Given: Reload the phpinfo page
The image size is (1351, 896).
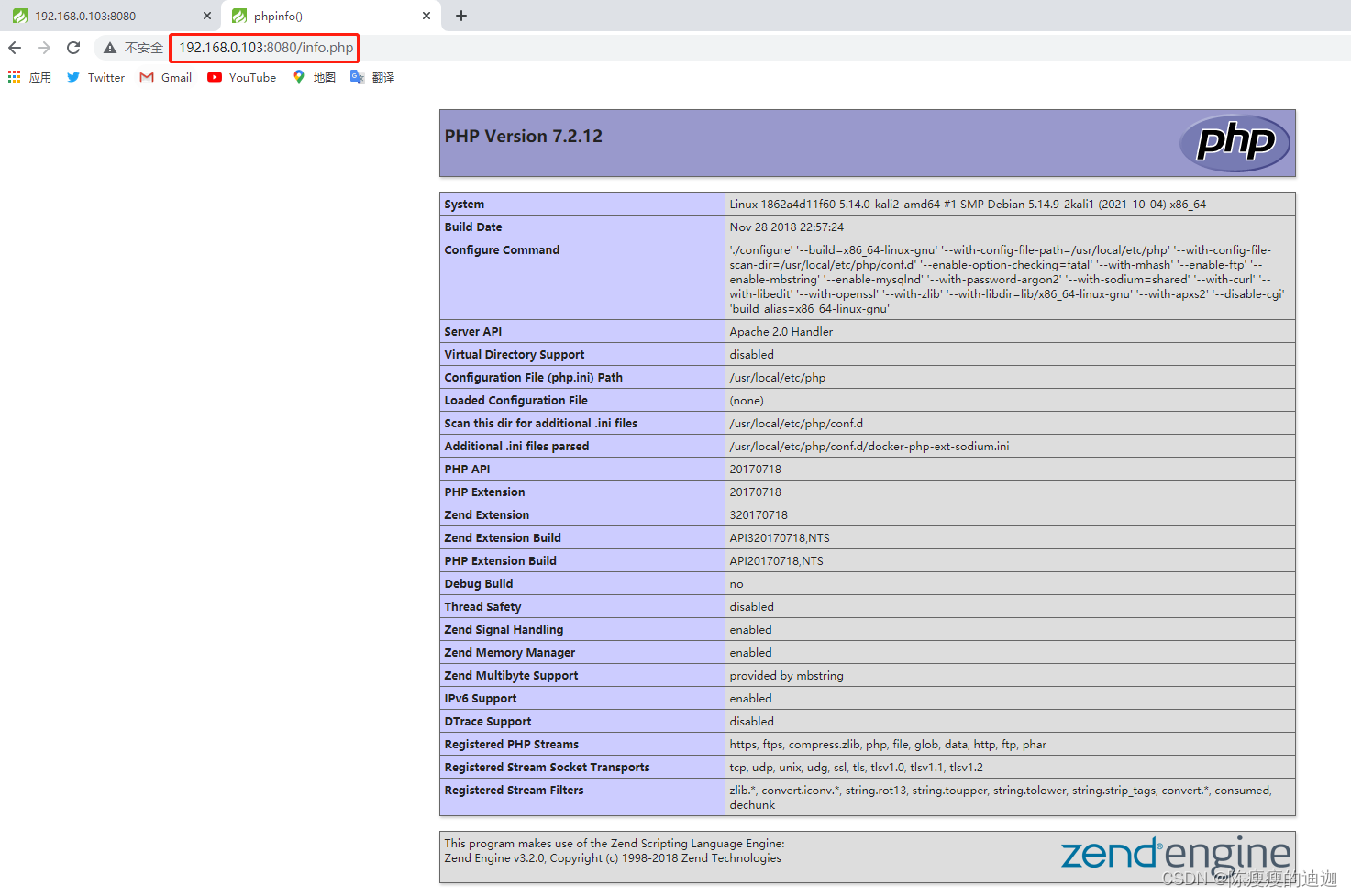Looking at the screenshot, I should (73, 48).
